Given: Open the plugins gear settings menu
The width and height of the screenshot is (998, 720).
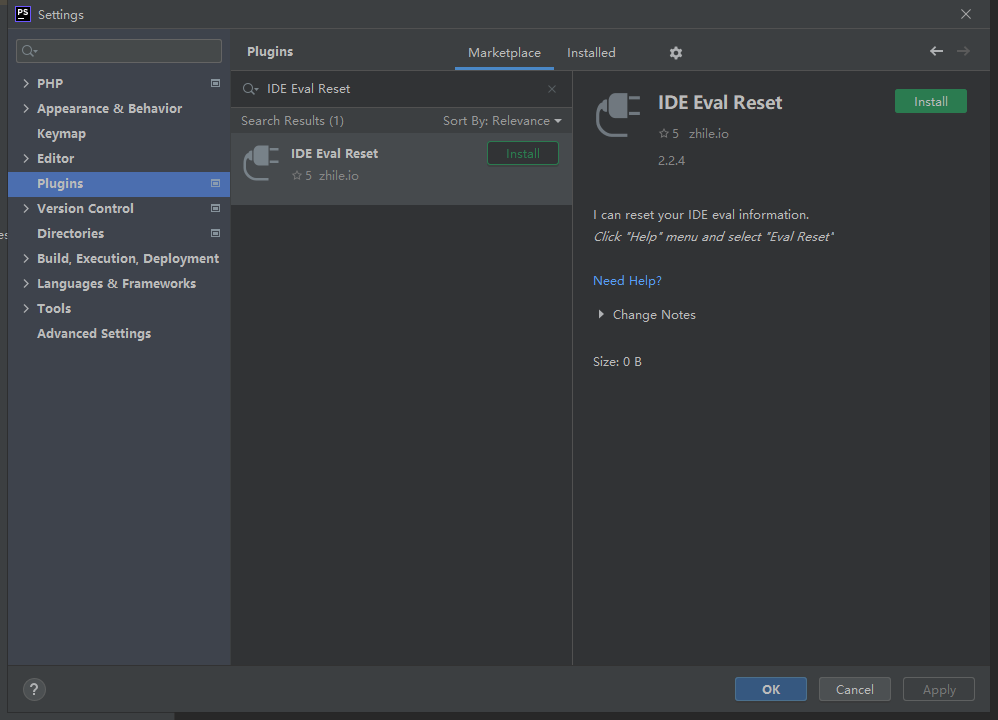Looking at the screenshot, I should 675,53.
